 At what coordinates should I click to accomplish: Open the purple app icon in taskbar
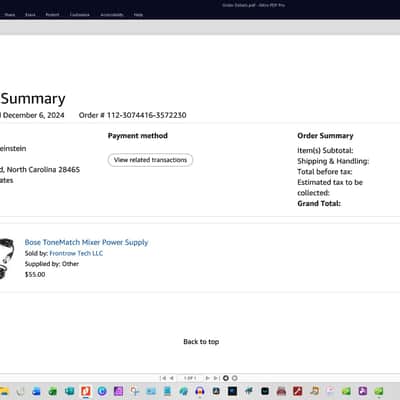118,391
